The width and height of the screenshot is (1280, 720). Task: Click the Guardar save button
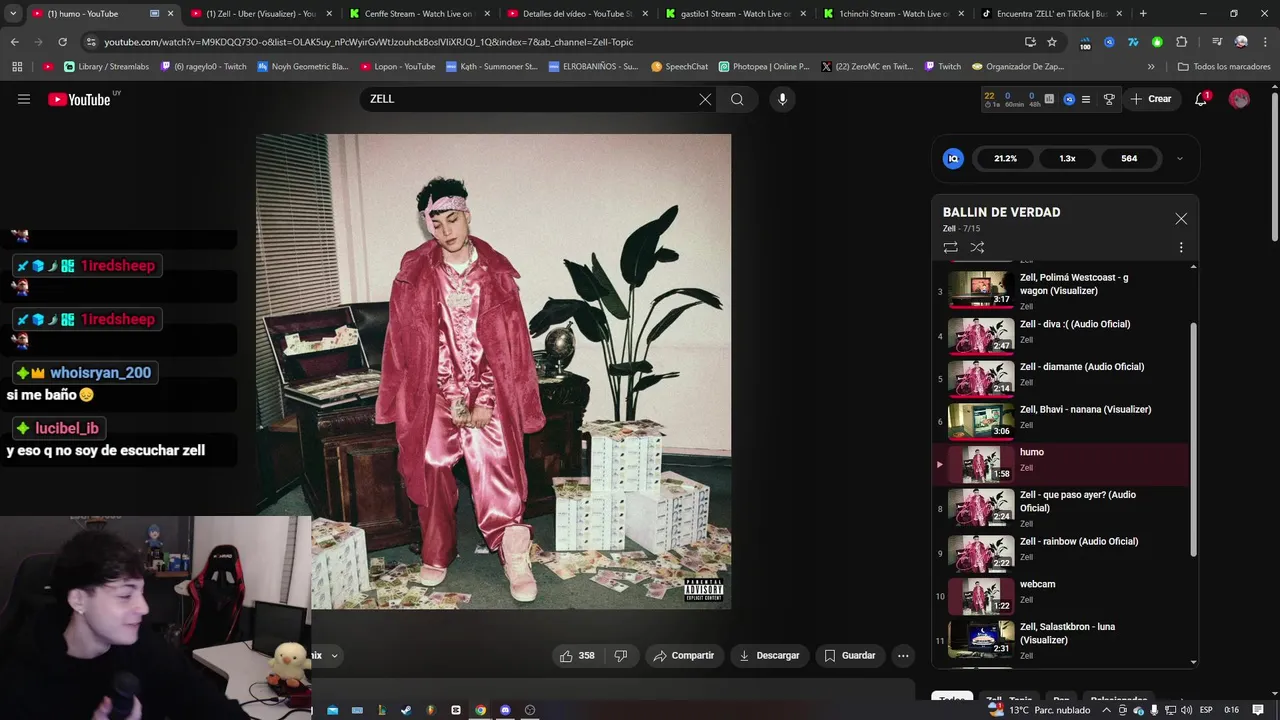[x=850, y=656]
